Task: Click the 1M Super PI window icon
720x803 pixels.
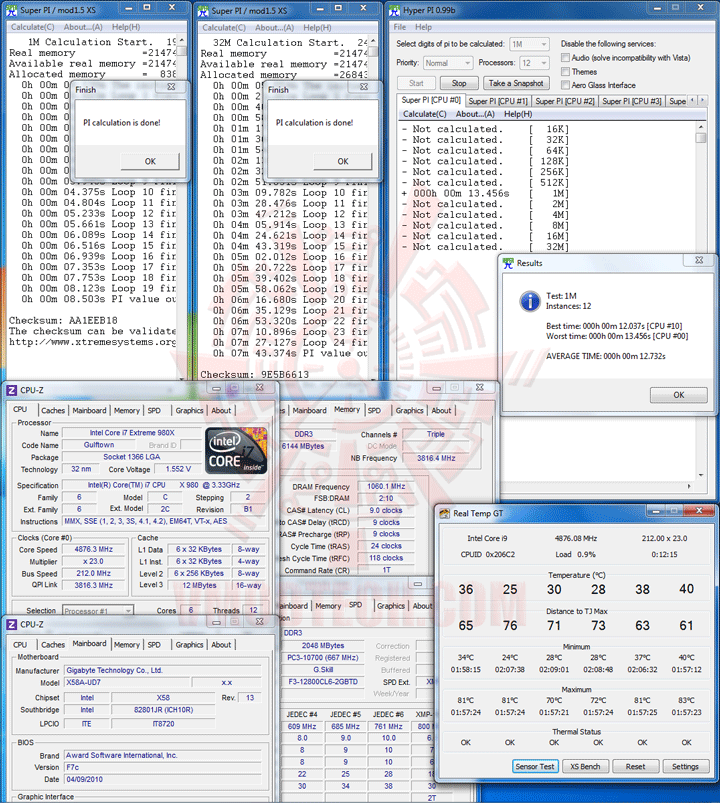Action: [11, 10]
